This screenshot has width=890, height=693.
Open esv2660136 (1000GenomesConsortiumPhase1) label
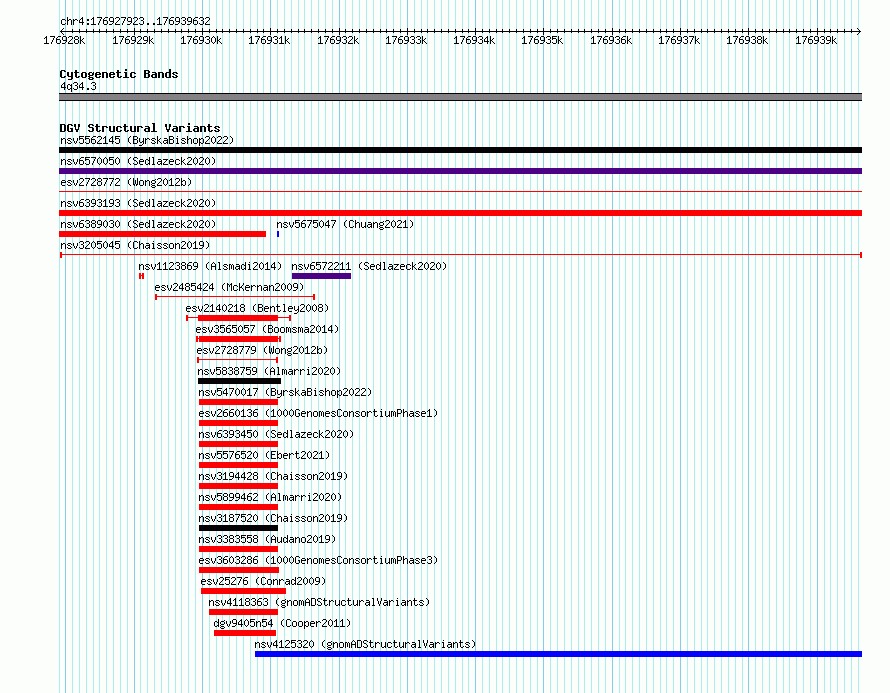click(x=318, y=413)
